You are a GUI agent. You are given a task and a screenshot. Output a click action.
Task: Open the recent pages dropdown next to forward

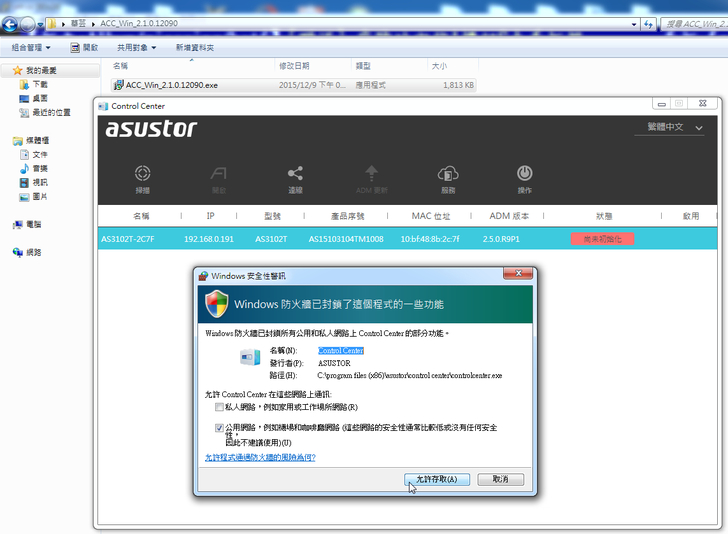[x=40, y=25]
